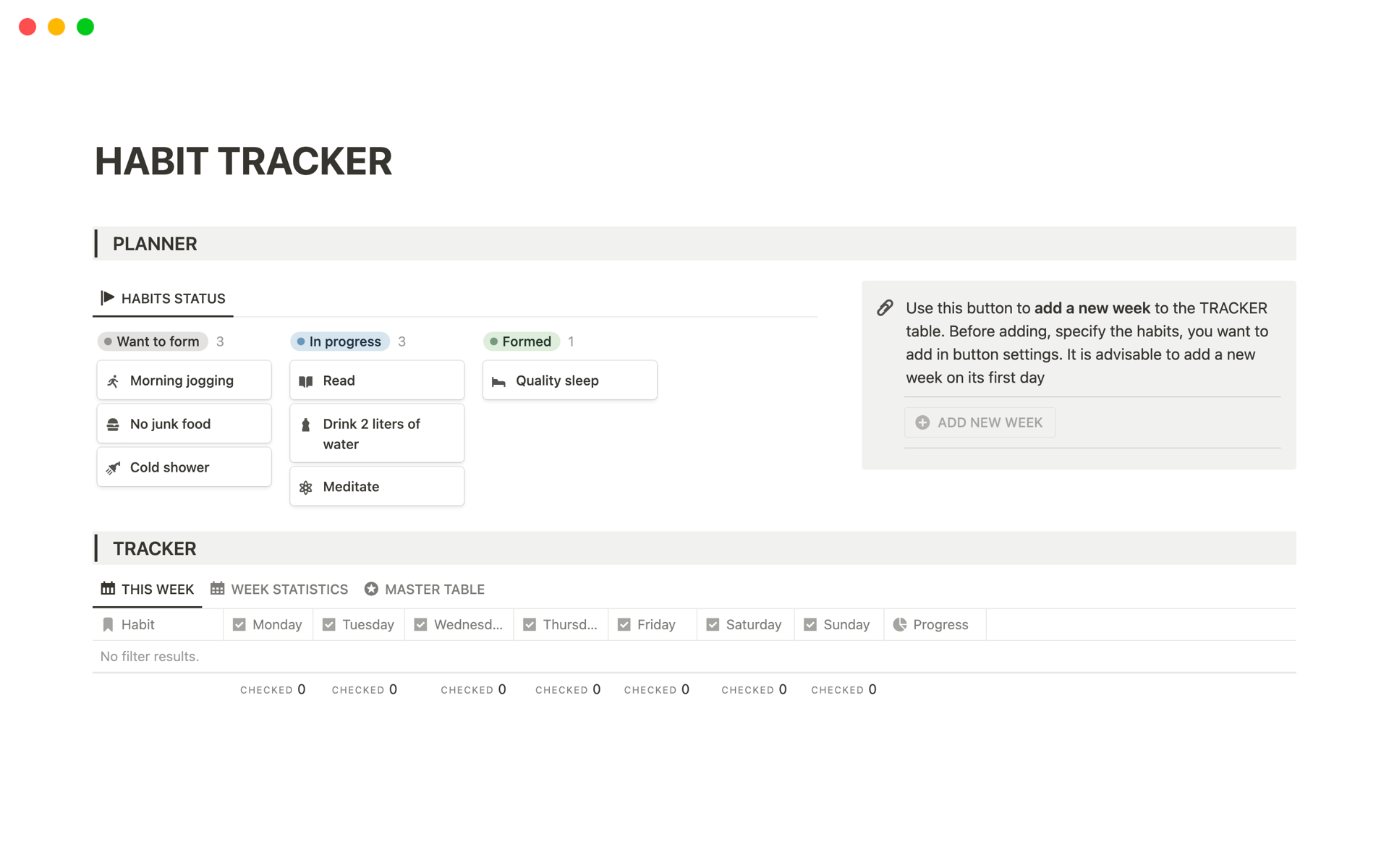Click the ADD NEW WEEK button
The image size is (1389, 868).
point(979,422)
